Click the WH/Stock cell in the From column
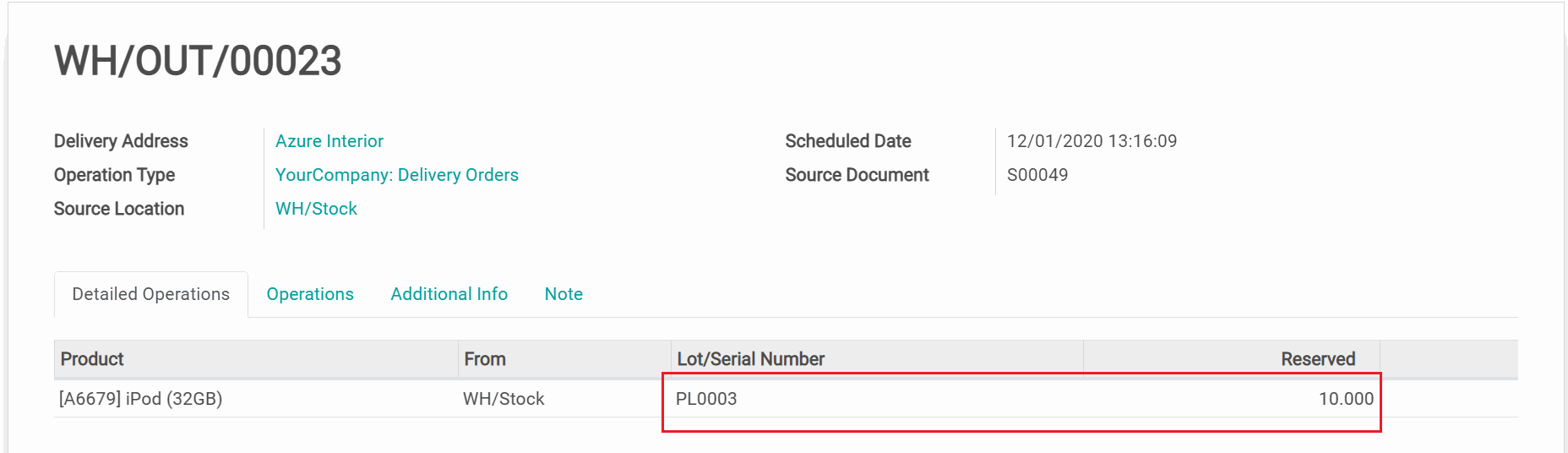Screen dimensions: 1568x453 [504, 399]
